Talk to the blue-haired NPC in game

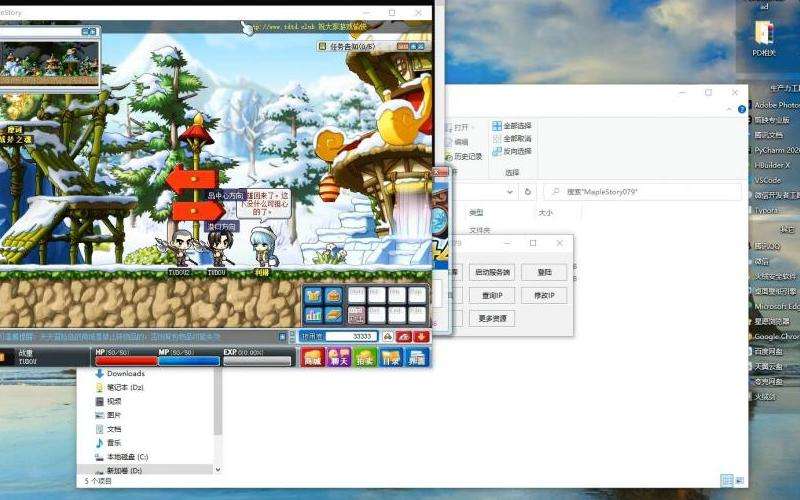click(263, 247)
